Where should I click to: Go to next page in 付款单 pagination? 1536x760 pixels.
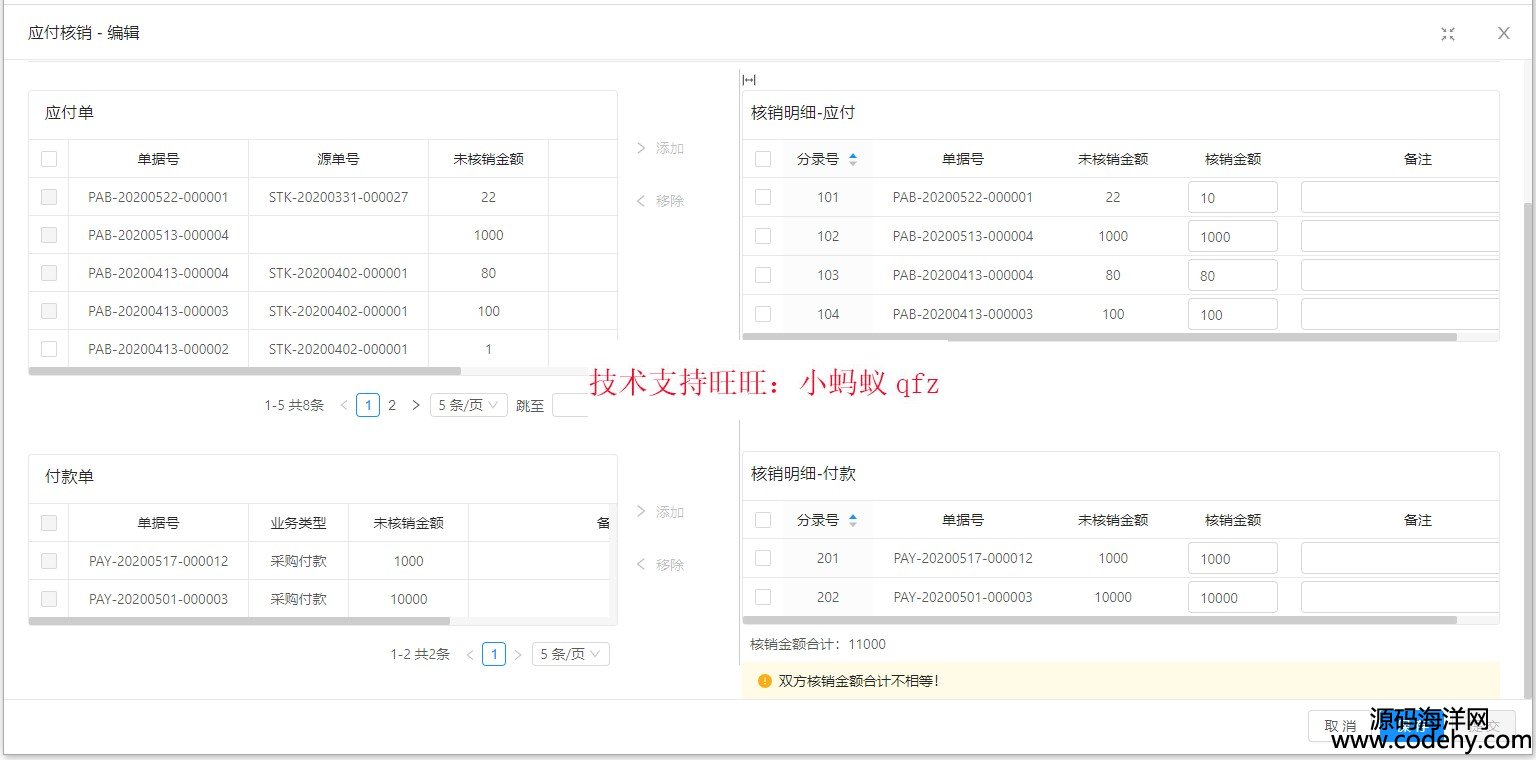[518, 655]
